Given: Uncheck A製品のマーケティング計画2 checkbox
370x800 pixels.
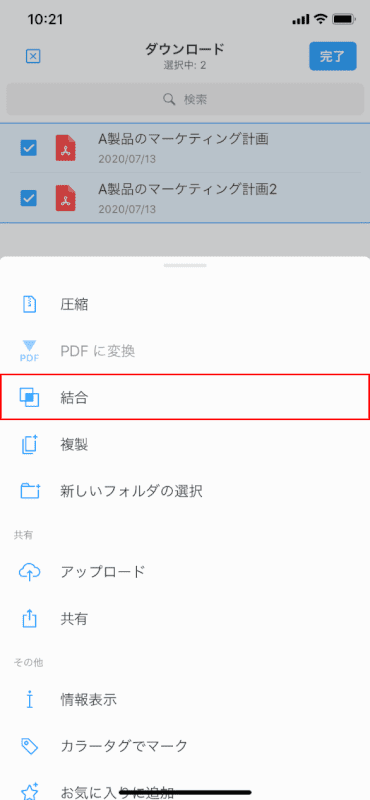Looking at the screenshot, I should 29,197.
